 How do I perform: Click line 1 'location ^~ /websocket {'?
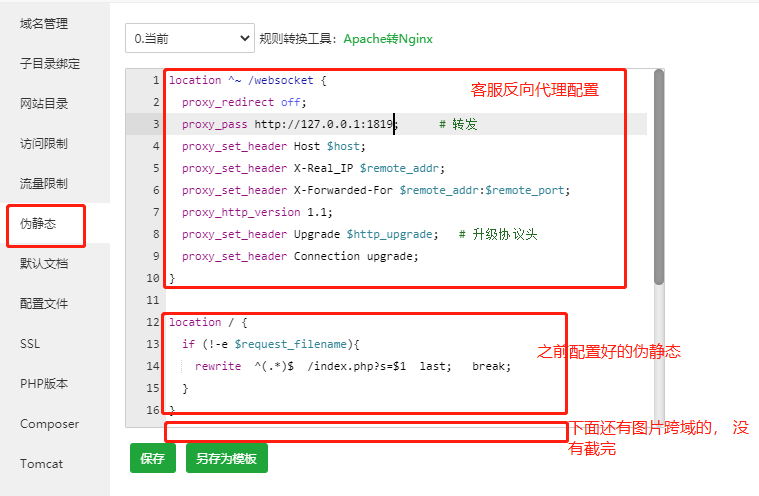248,80
